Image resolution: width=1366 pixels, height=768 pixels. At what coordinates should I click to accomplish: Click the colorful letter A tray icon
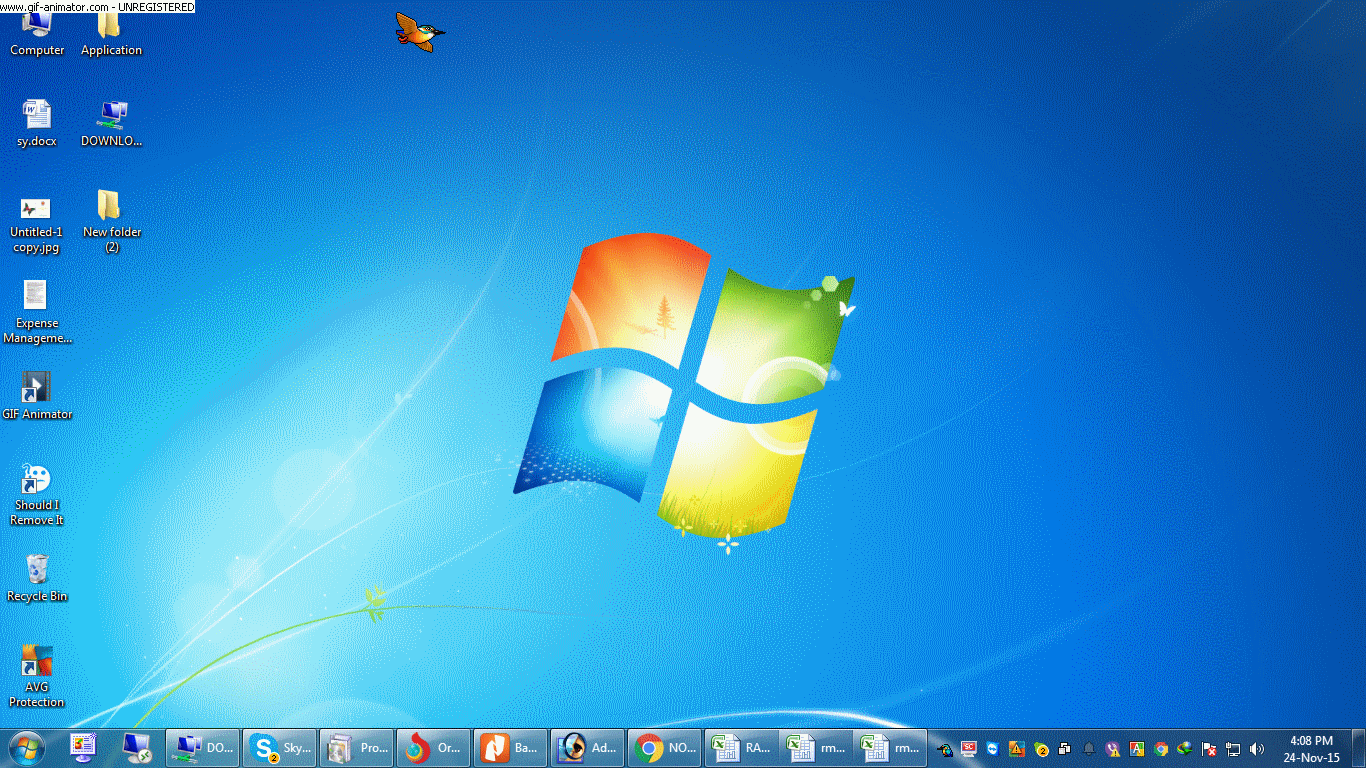(1137, 749)
